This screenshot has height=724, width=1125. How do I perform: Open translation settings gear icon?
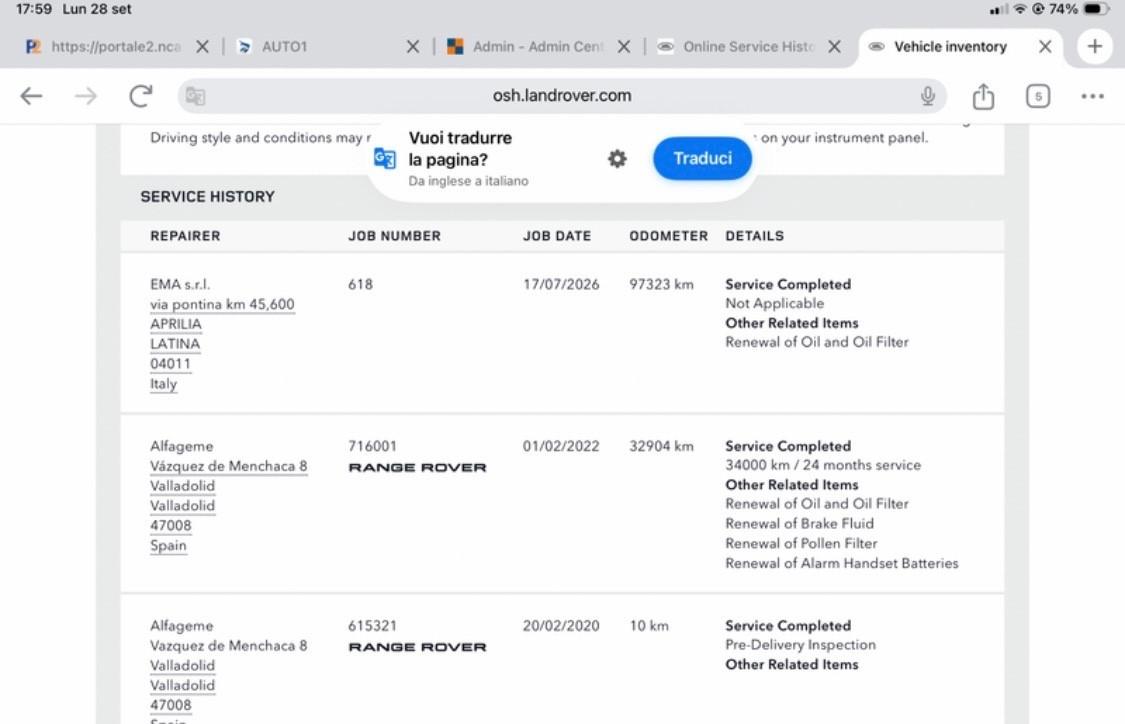coord(617,159)
